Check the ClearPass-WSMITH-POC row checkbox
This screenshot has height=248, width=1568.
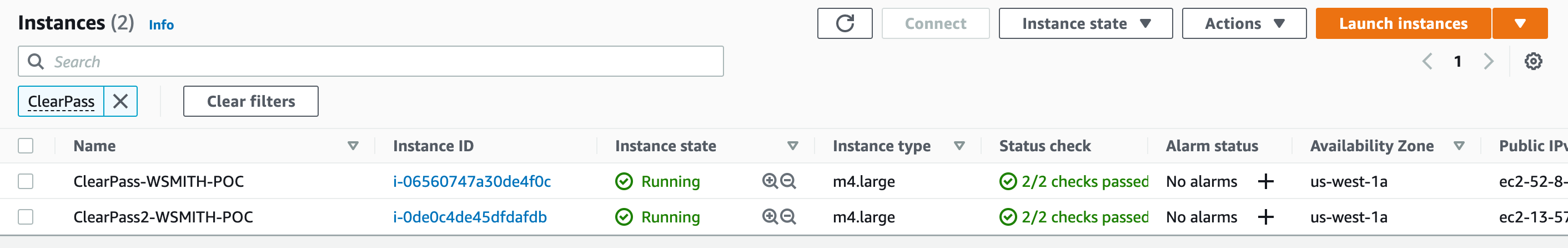(x=26, y=182)
